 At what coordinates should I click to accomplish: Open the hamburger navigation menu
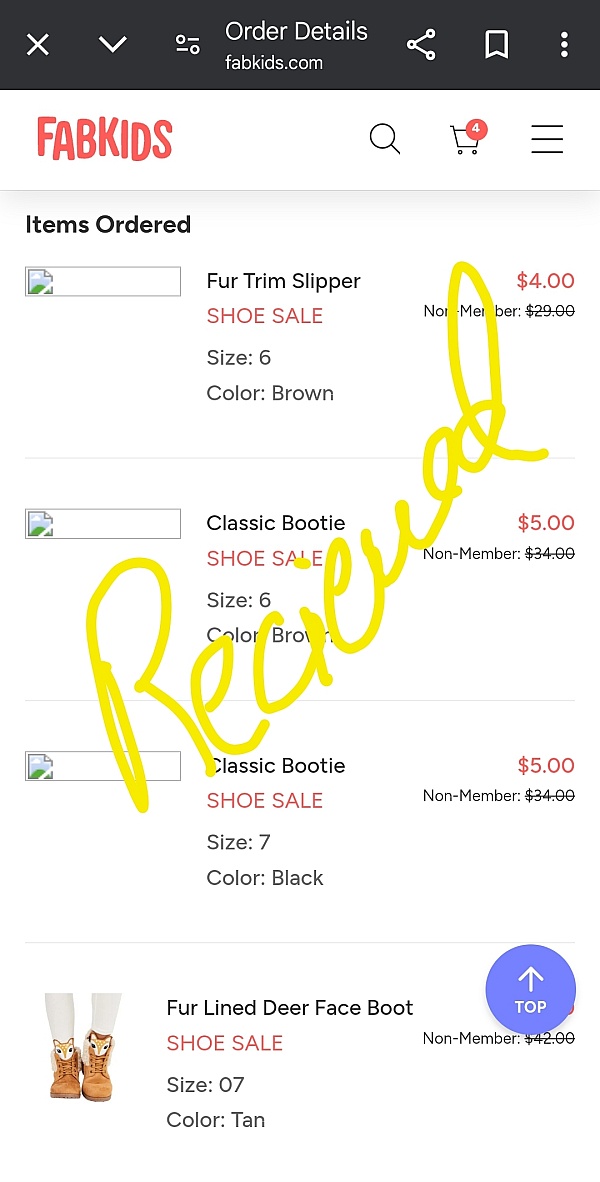pyautogui.click(x=547, y=139)
